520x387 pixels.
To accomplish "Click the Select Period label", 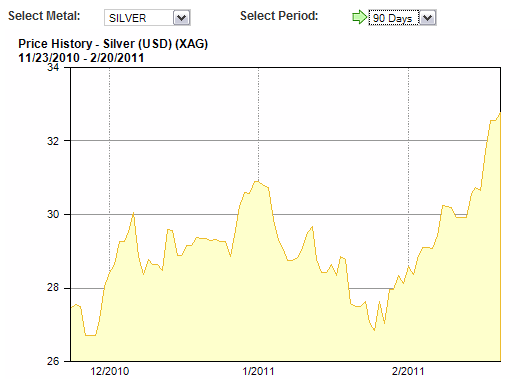I will (x=279, y=16).
